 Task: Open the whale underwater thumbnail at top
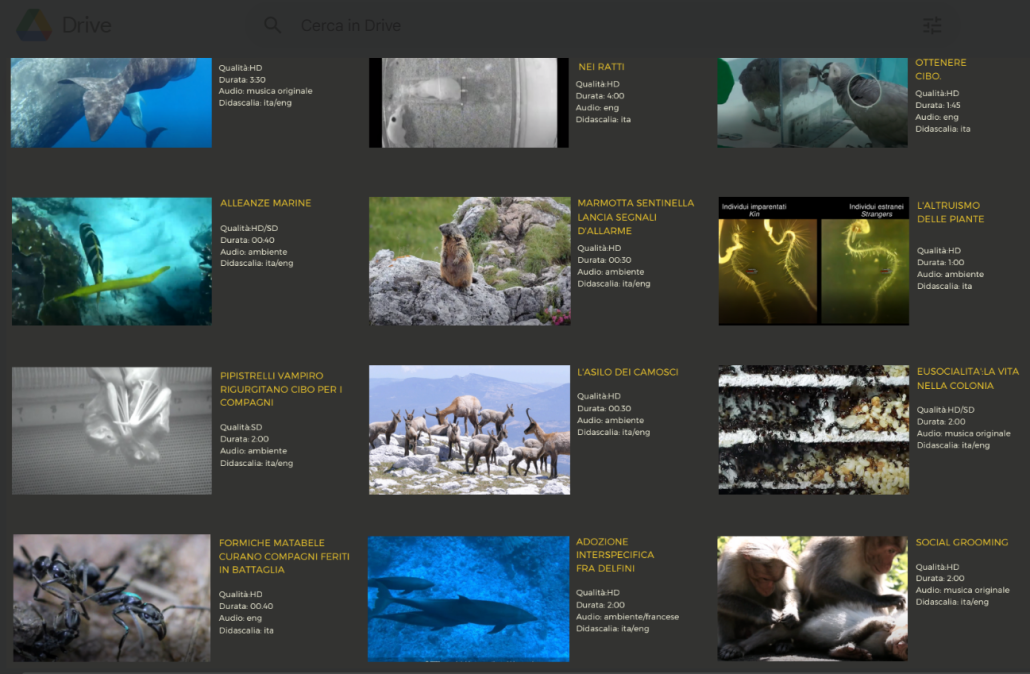click(112, 102)
